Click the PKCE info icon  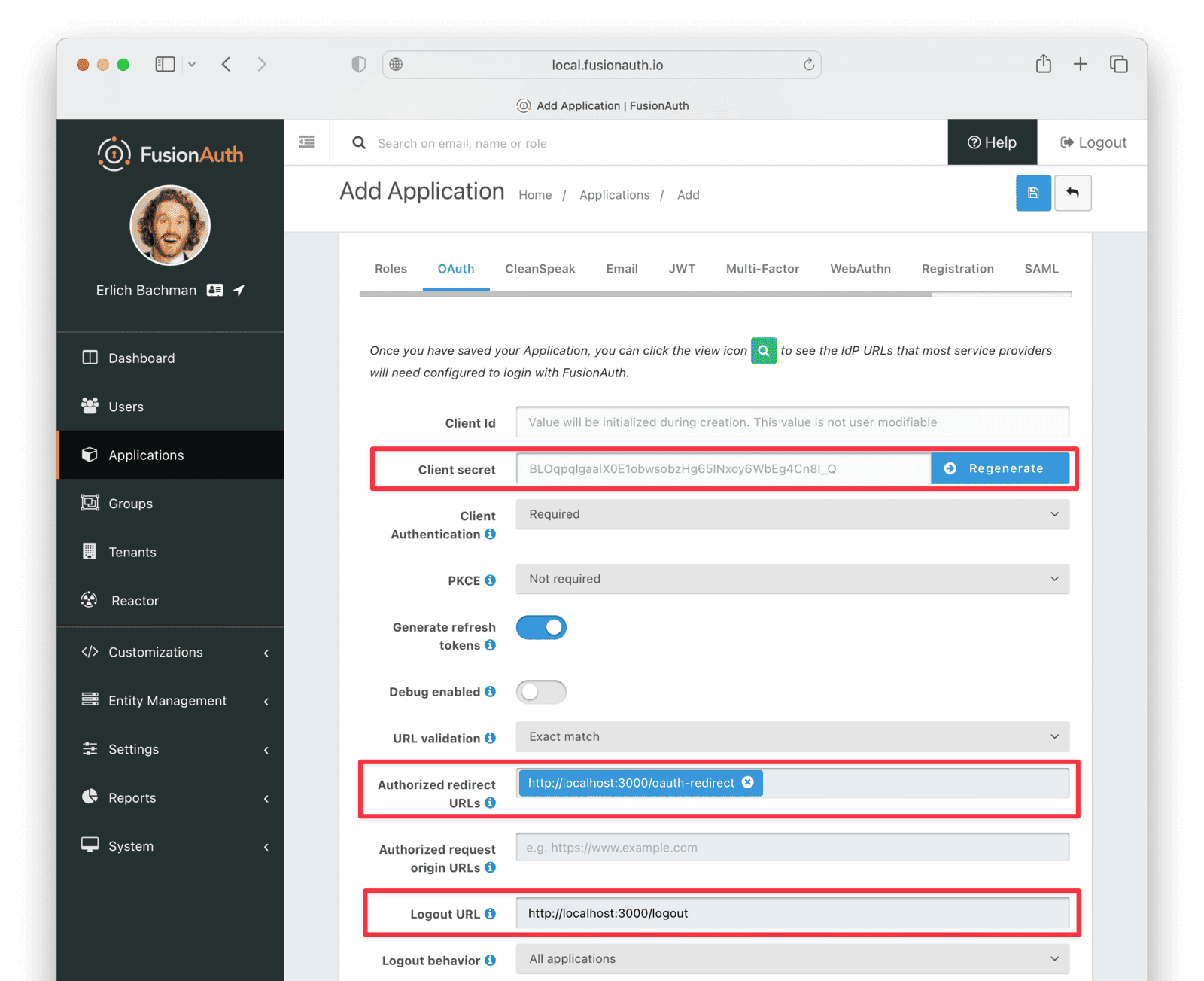tap(491, 580)
